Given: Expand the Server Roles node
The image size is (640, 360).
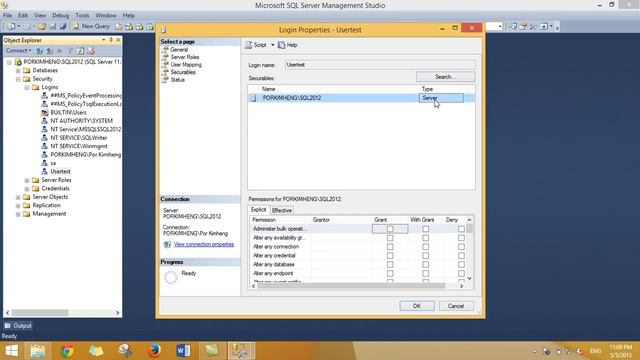Looking at the screenshot, I should (x=27, y=180).
